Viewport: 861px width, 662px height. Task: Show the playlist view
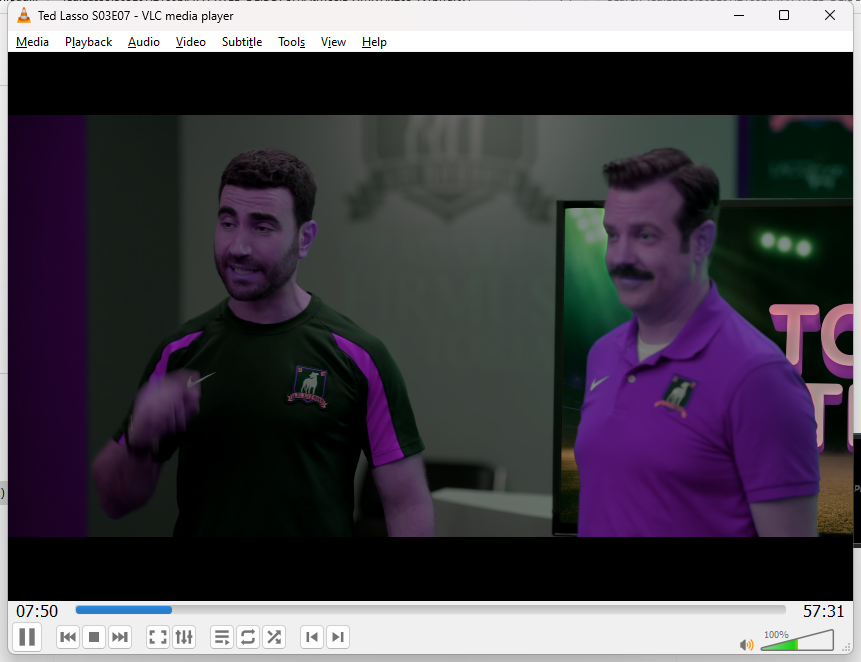pyautogui.click(x=220, y=637)
